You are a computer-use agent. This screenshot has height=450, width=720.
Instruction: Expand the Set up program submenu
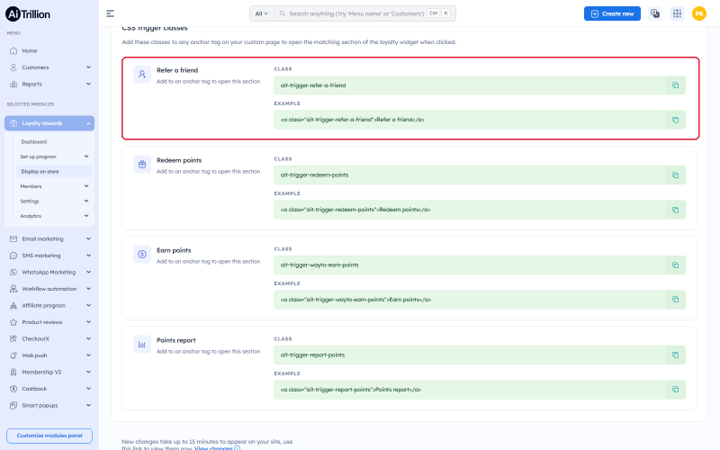pos(55,157)
